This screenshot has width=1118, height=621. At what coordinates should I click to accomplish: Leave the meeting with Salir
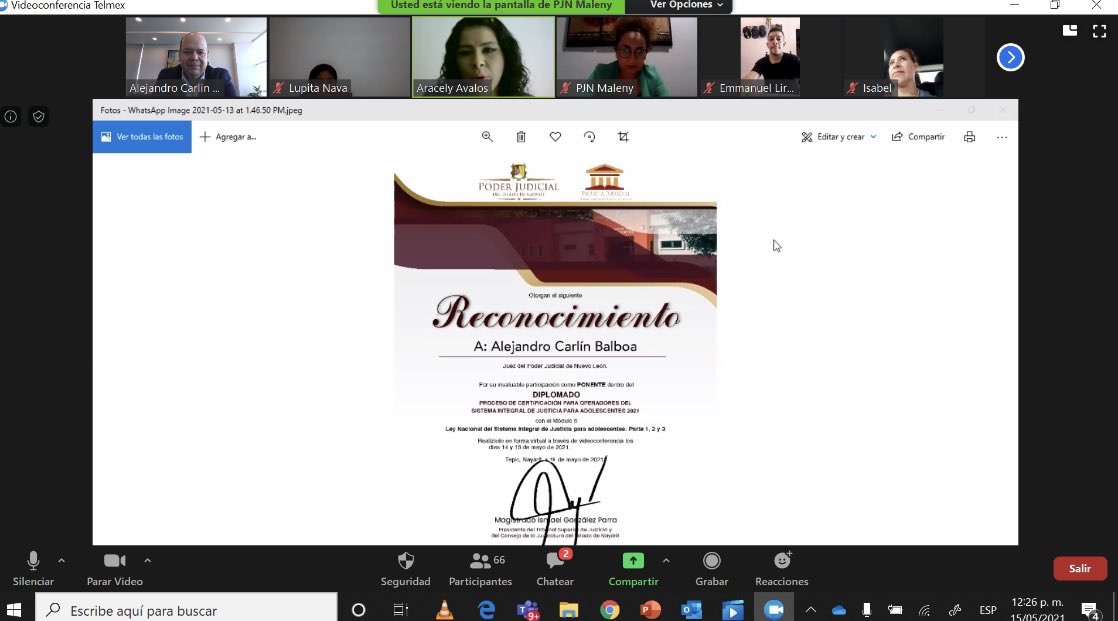pos(1079,568)
